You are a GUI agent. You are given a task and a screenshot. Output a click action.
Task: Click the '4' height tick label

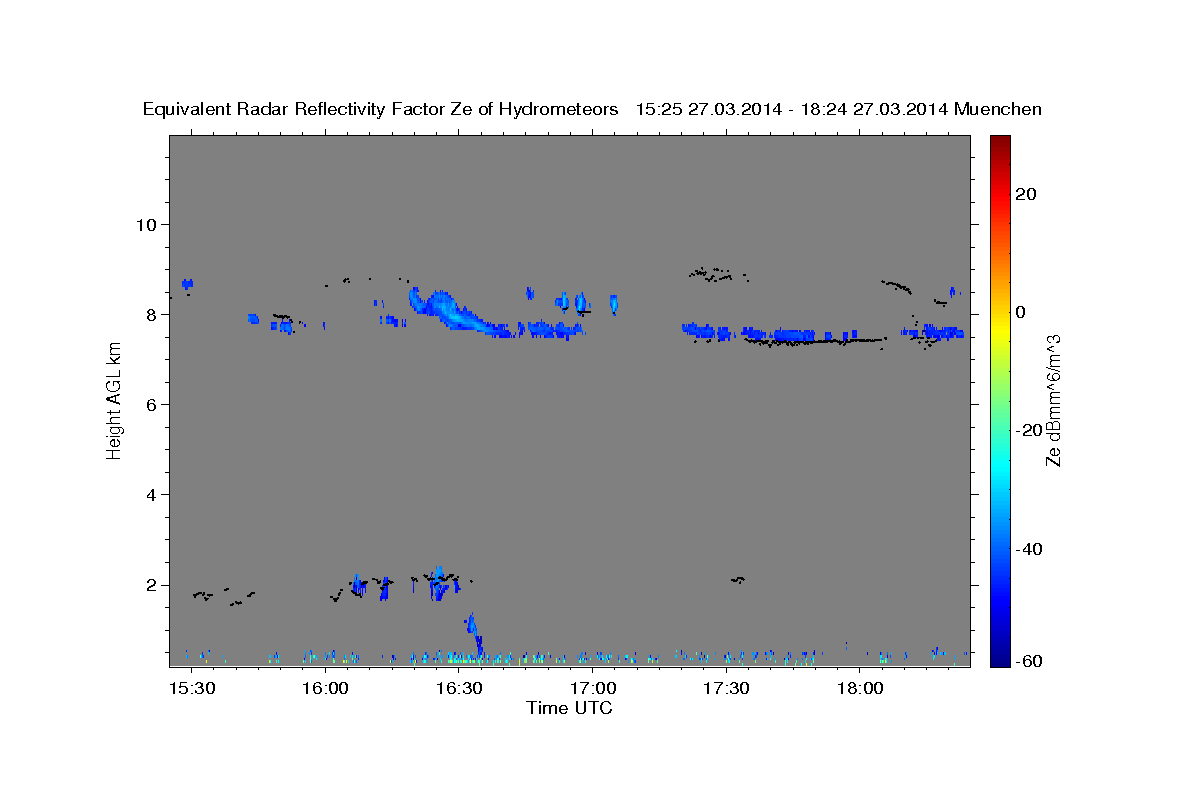[153, 495]
